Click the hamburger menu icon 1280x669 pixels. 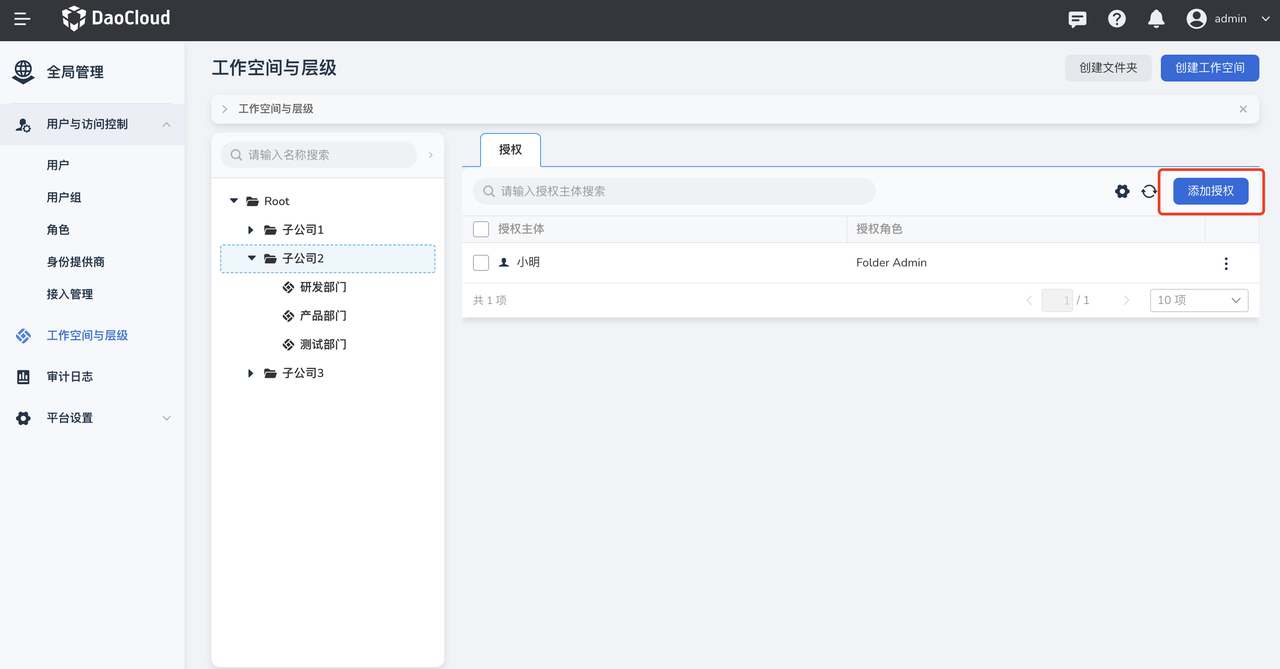pos(22,19)
